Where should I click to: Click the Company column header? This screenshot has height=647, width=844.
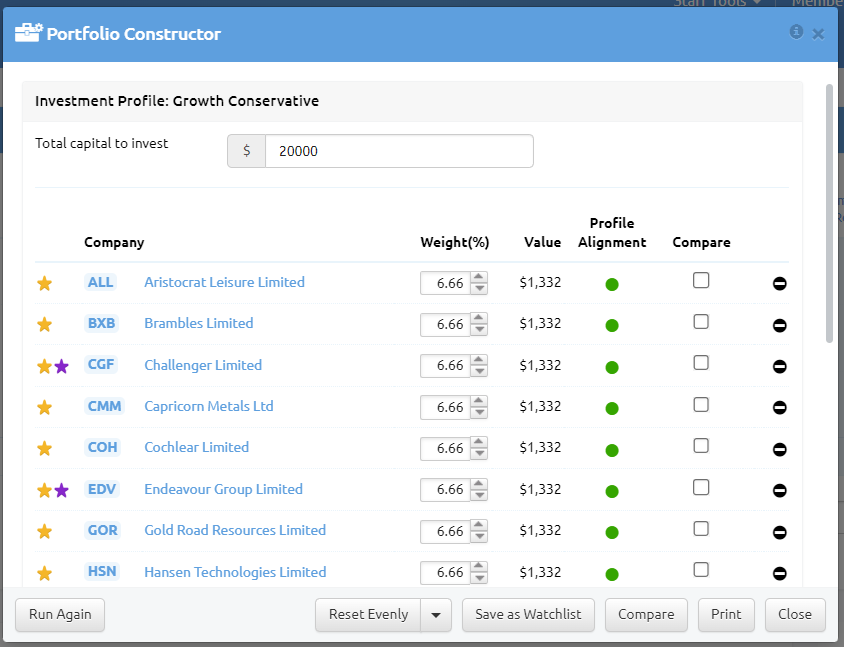coord(114,243)
